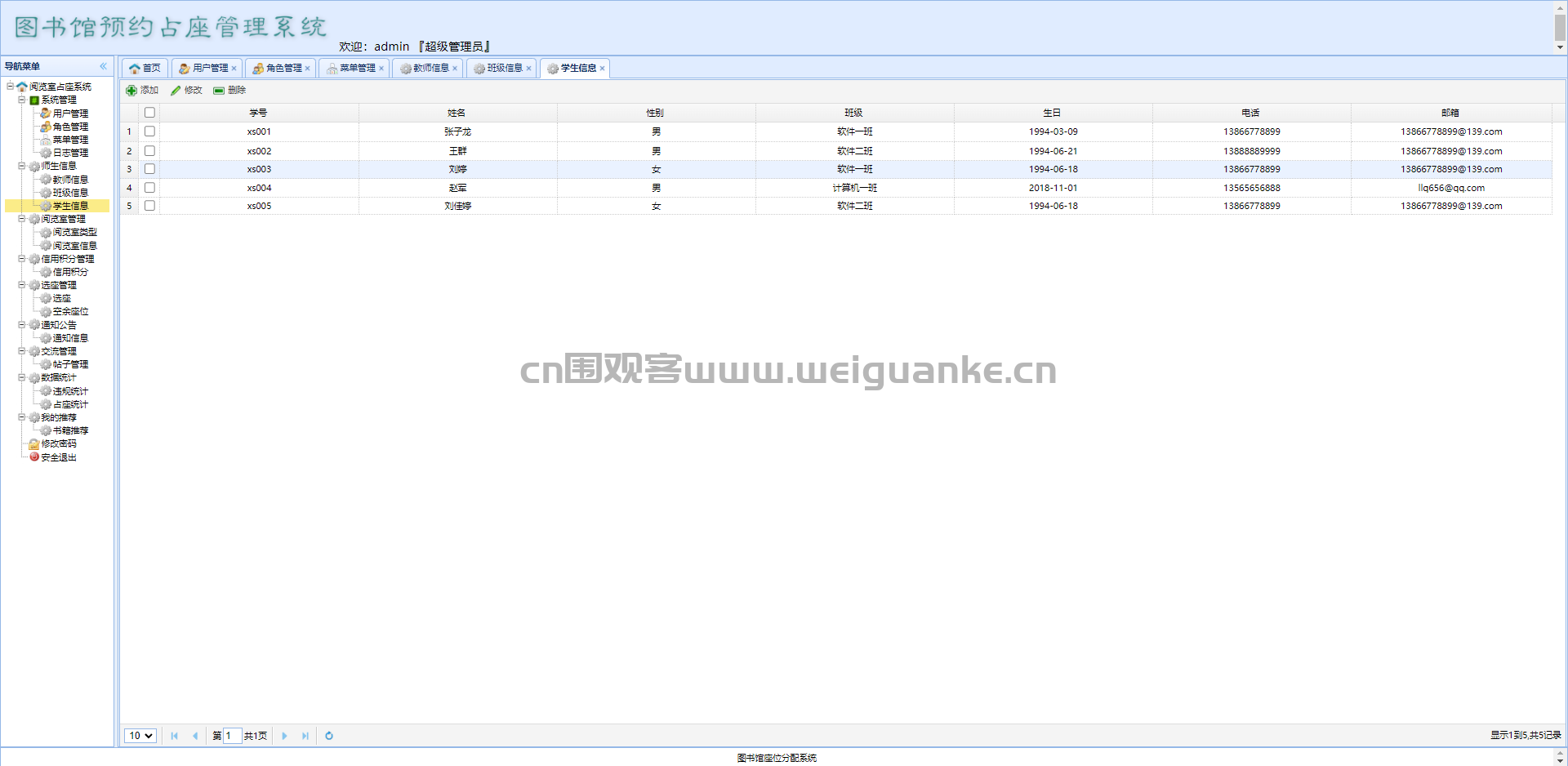Open 帖子管理 in the tree
The width and height of the screenshot is (1568, 766).
coord(70,365)
